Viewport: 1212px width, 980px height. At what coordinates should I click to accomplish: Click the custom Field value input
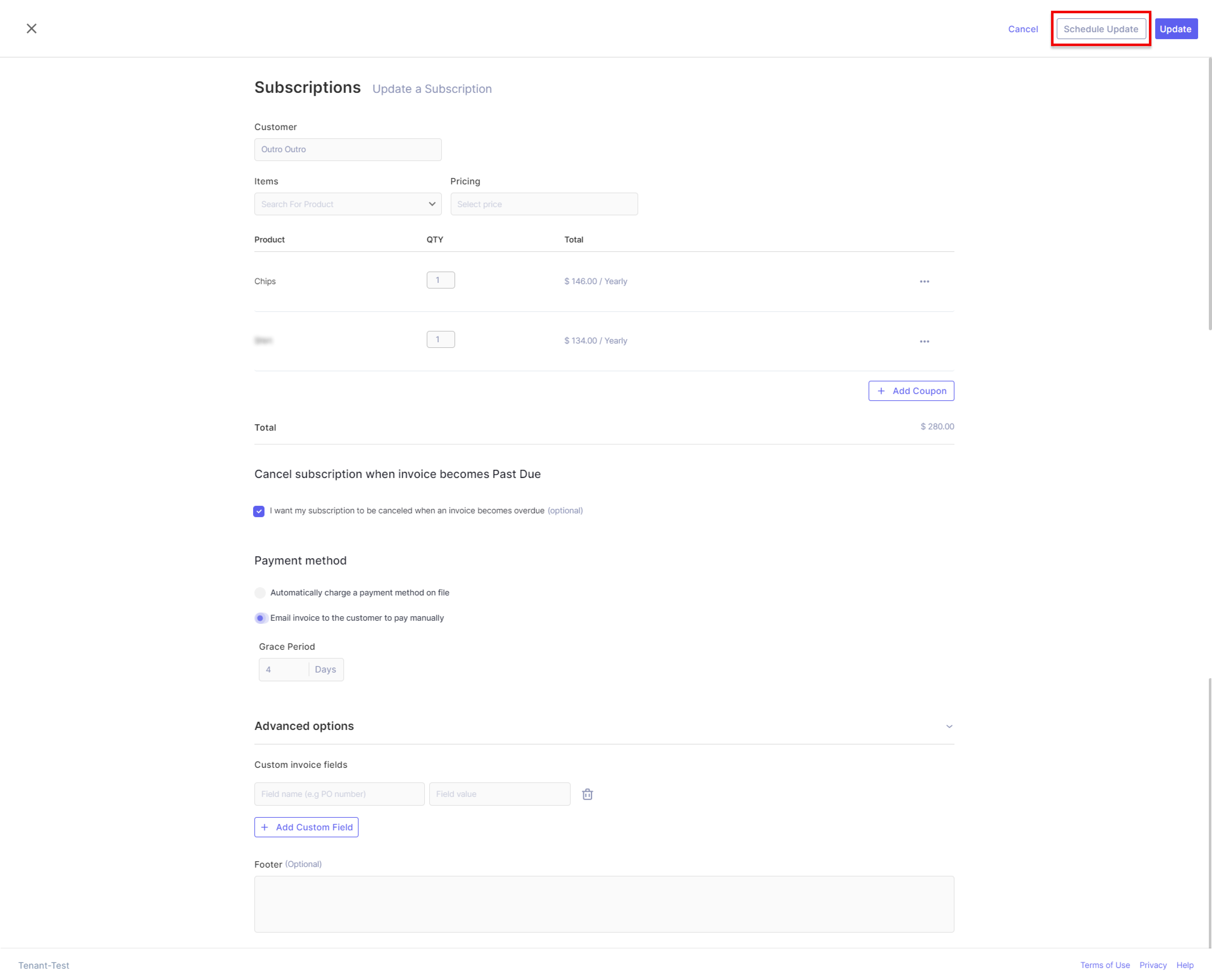[499, 794]
